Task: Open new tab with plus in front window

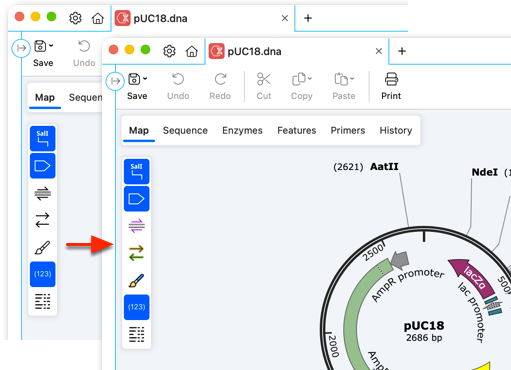Action: [402, 51]
